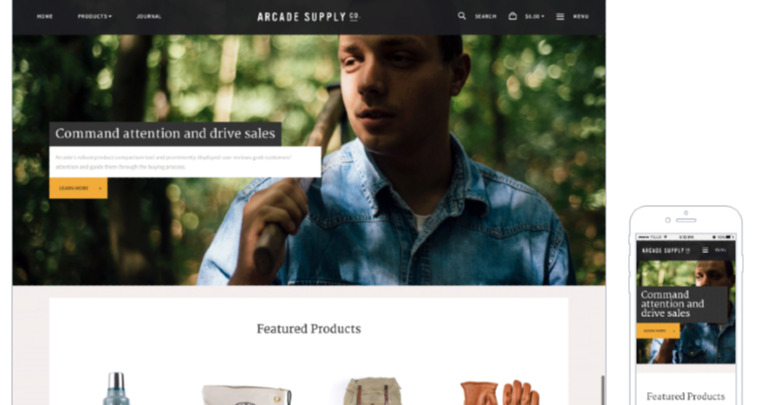This screenshot has width=761, height=405.
Task: Select the backpack product thumbnail
Action: click(372, 391)
